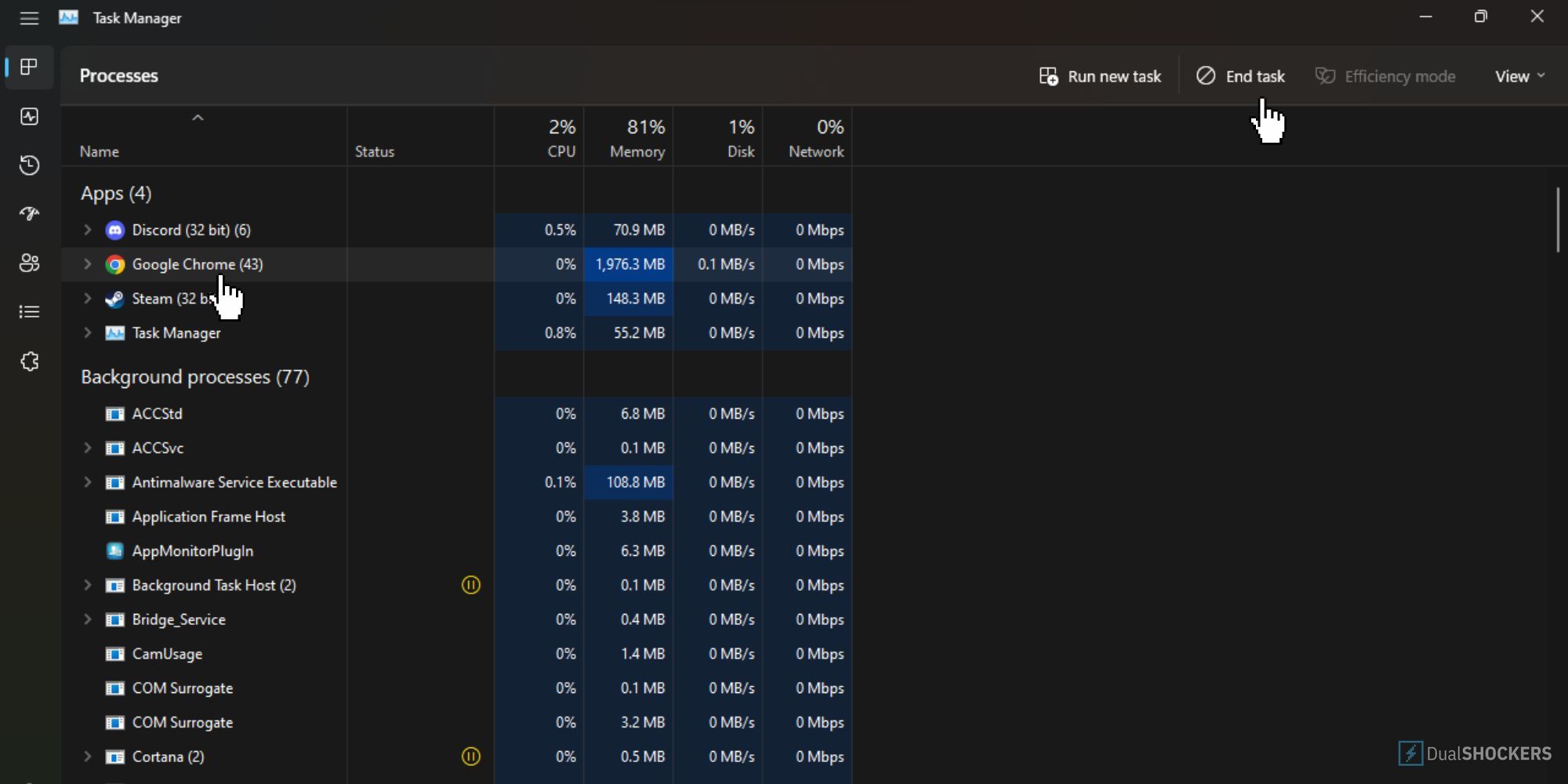Select the CamUsage process row
Image resolution: width=1568 pixels, height=784 pixels.
tap(457, 654)
